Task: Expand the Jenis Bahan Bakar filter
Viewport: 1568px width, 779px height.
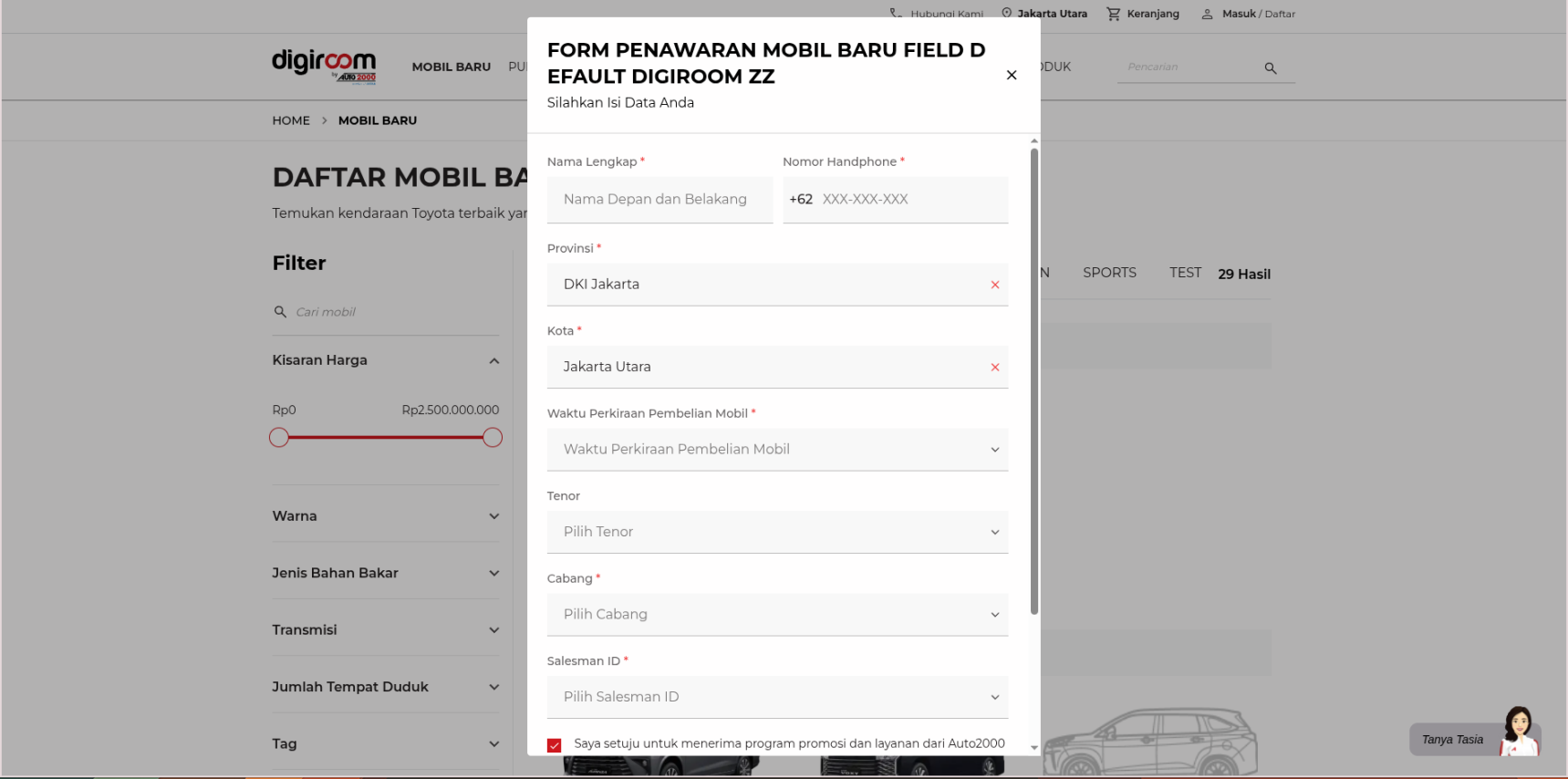Action: 493,574
